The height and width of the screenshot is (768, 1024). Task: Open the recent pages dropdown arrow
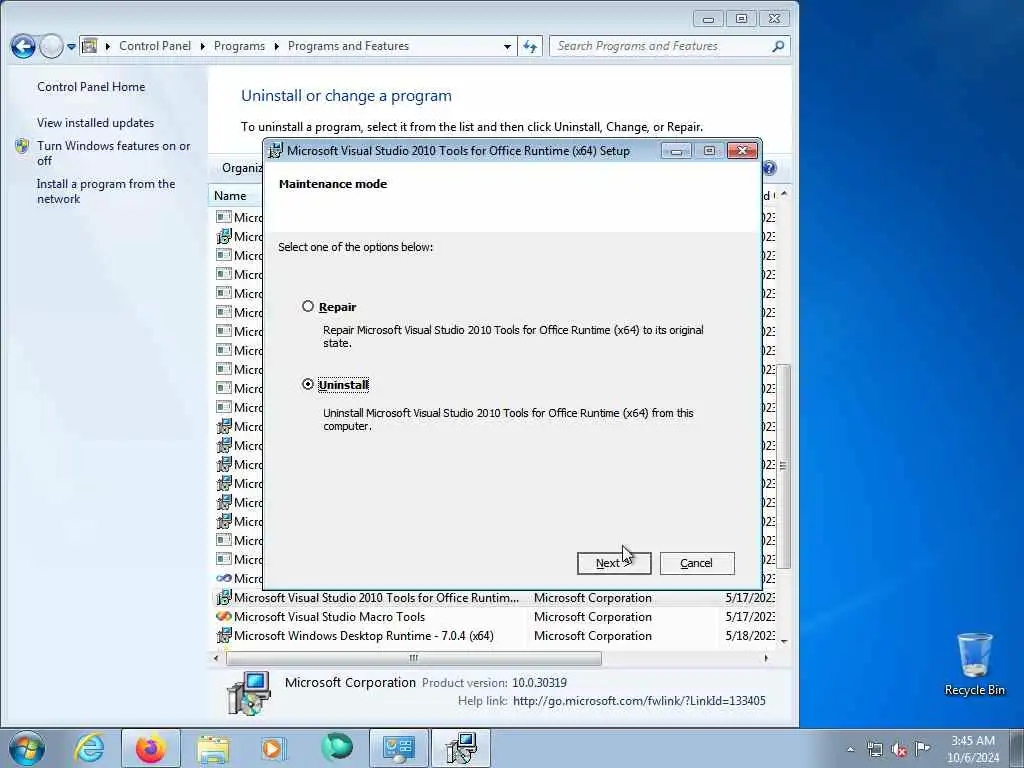pos(71,46)
